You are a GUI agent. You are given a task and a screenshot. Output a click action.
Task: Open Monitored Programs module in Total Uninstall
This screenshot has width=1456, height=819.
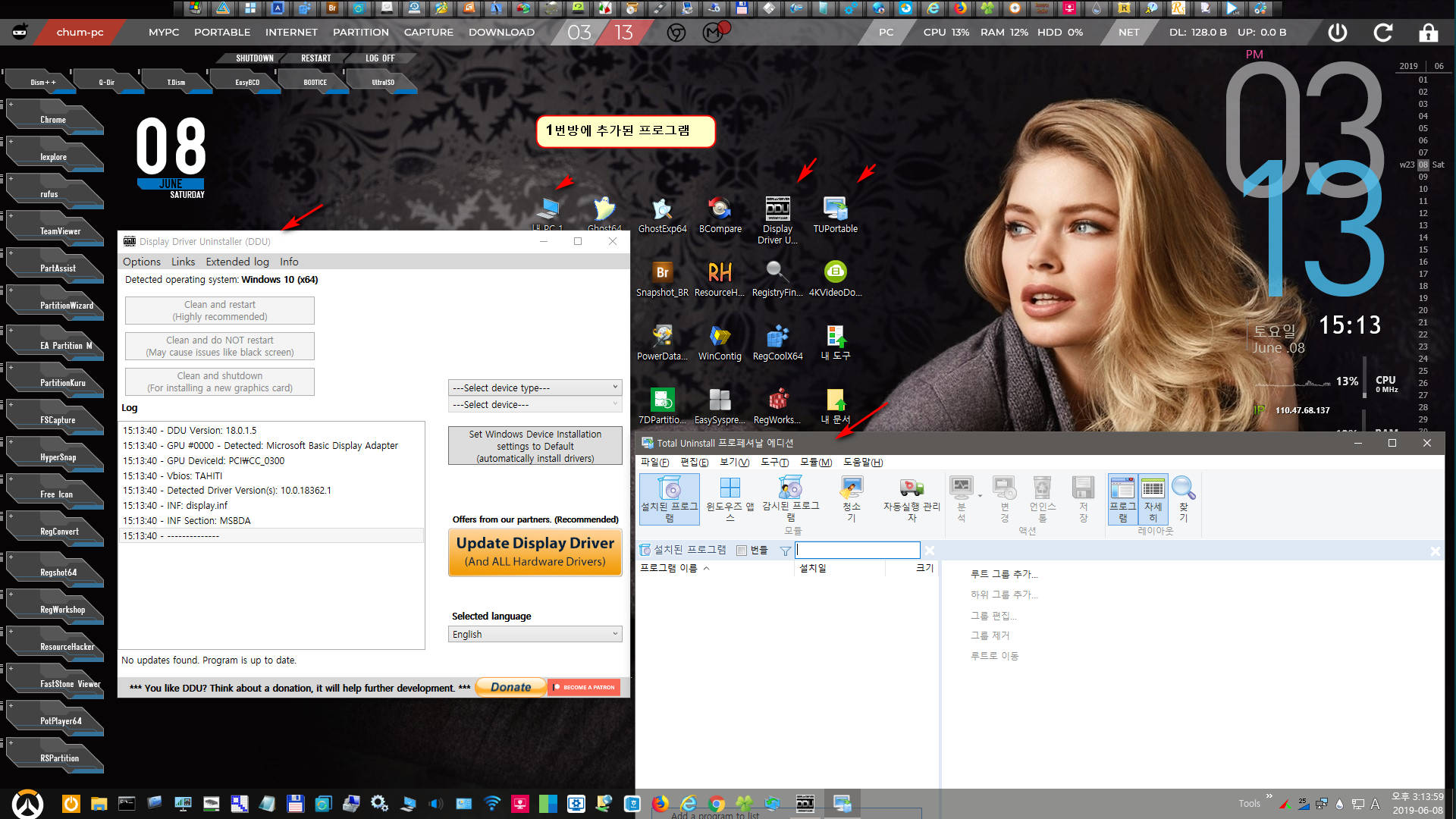click(790, 499)
